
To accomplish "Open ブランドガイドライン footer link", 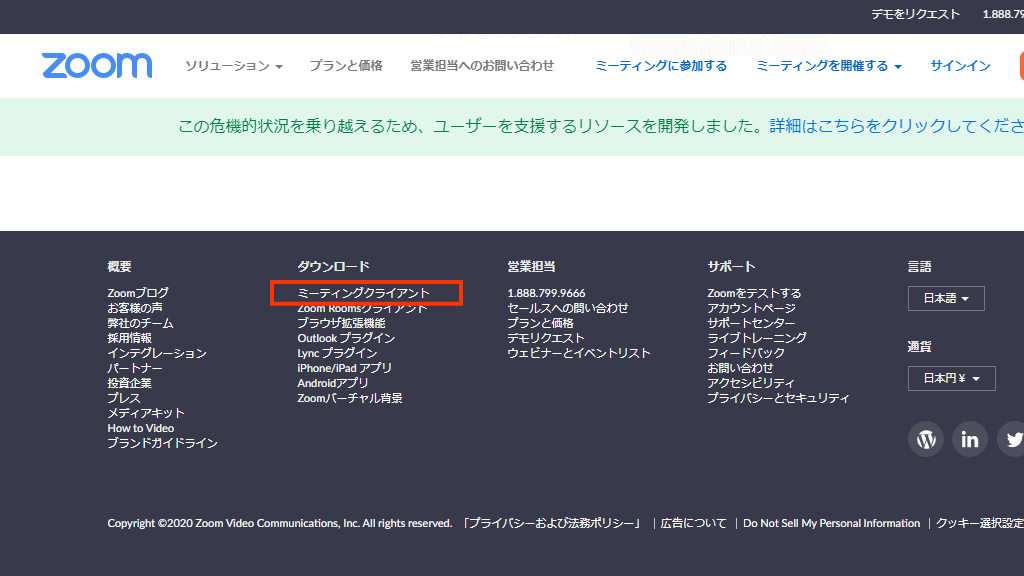I will (162, 443).
